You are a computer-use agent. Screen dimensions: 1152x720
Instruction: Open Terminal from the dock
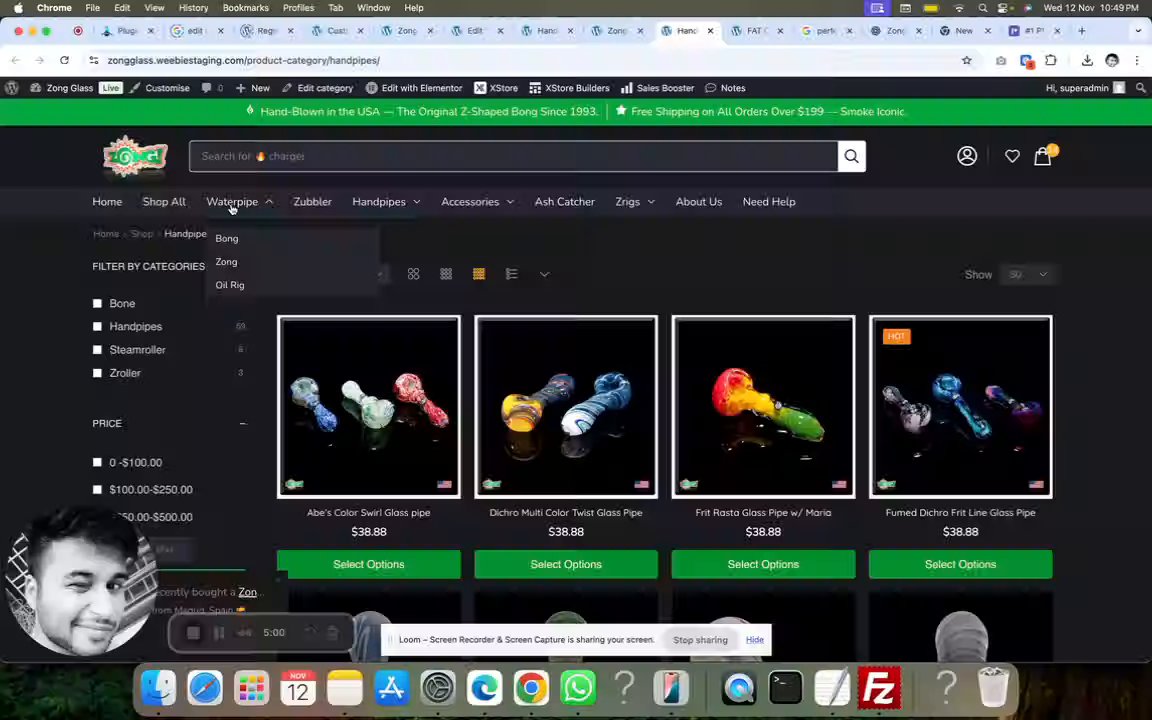click(786, 688)
